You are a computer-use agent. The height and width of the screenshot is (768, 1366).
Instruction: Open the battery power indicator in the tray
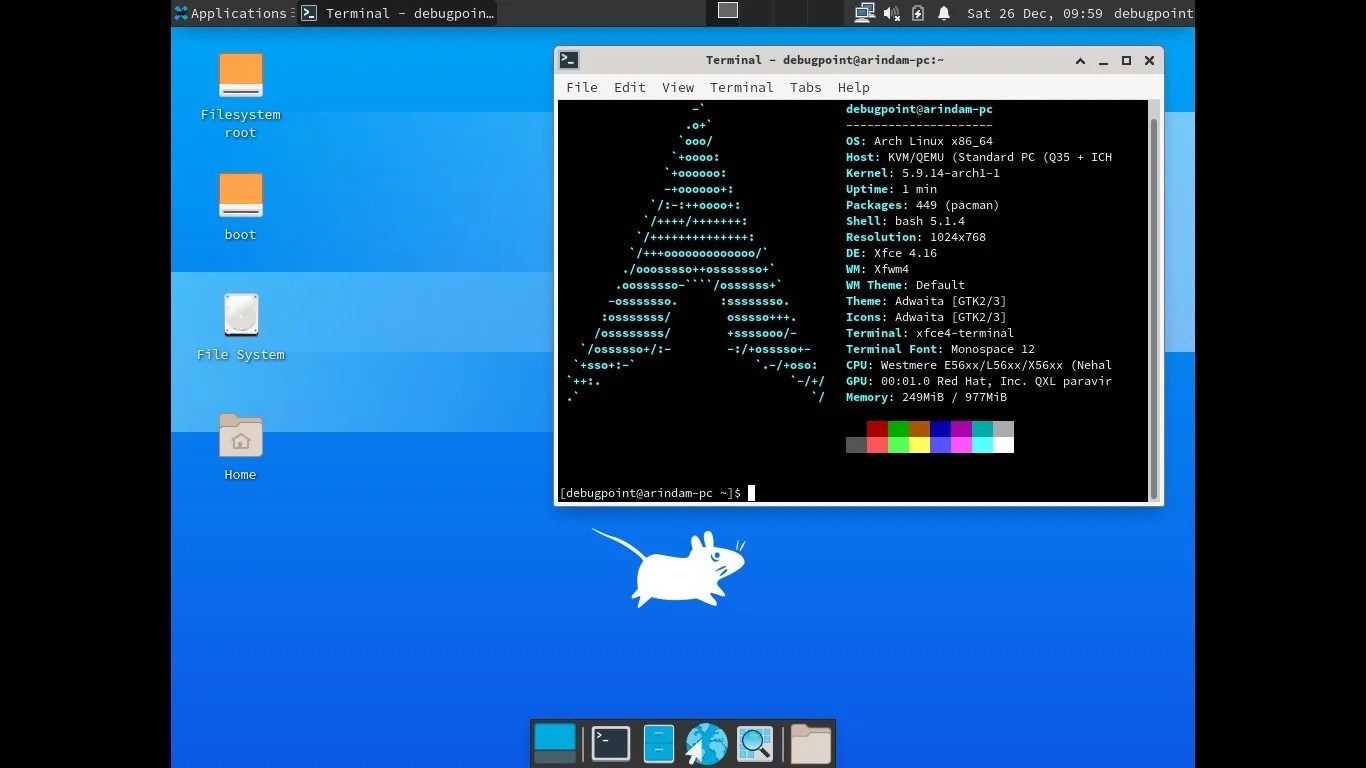917,13
